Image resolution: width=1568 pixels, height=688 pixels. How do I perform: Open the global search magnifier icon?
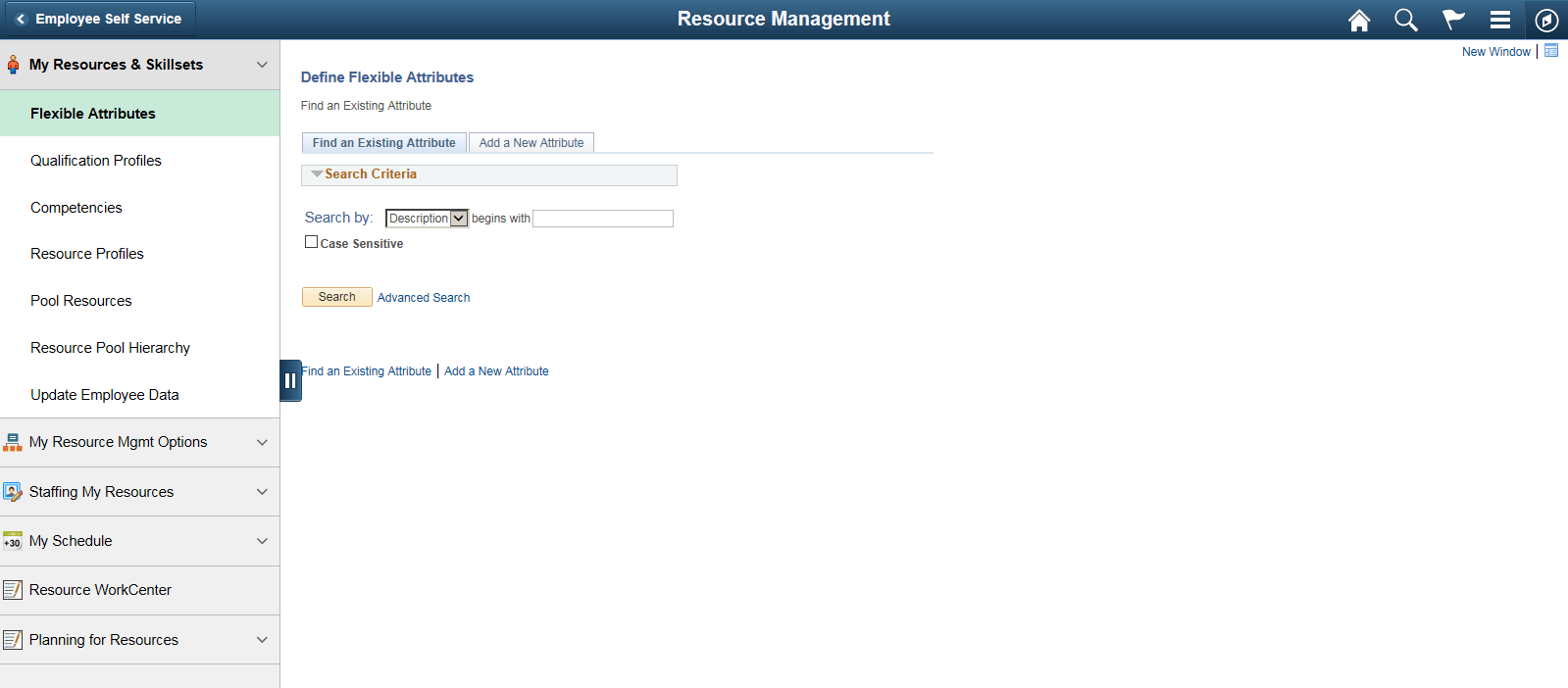[x=1406, y=20]
